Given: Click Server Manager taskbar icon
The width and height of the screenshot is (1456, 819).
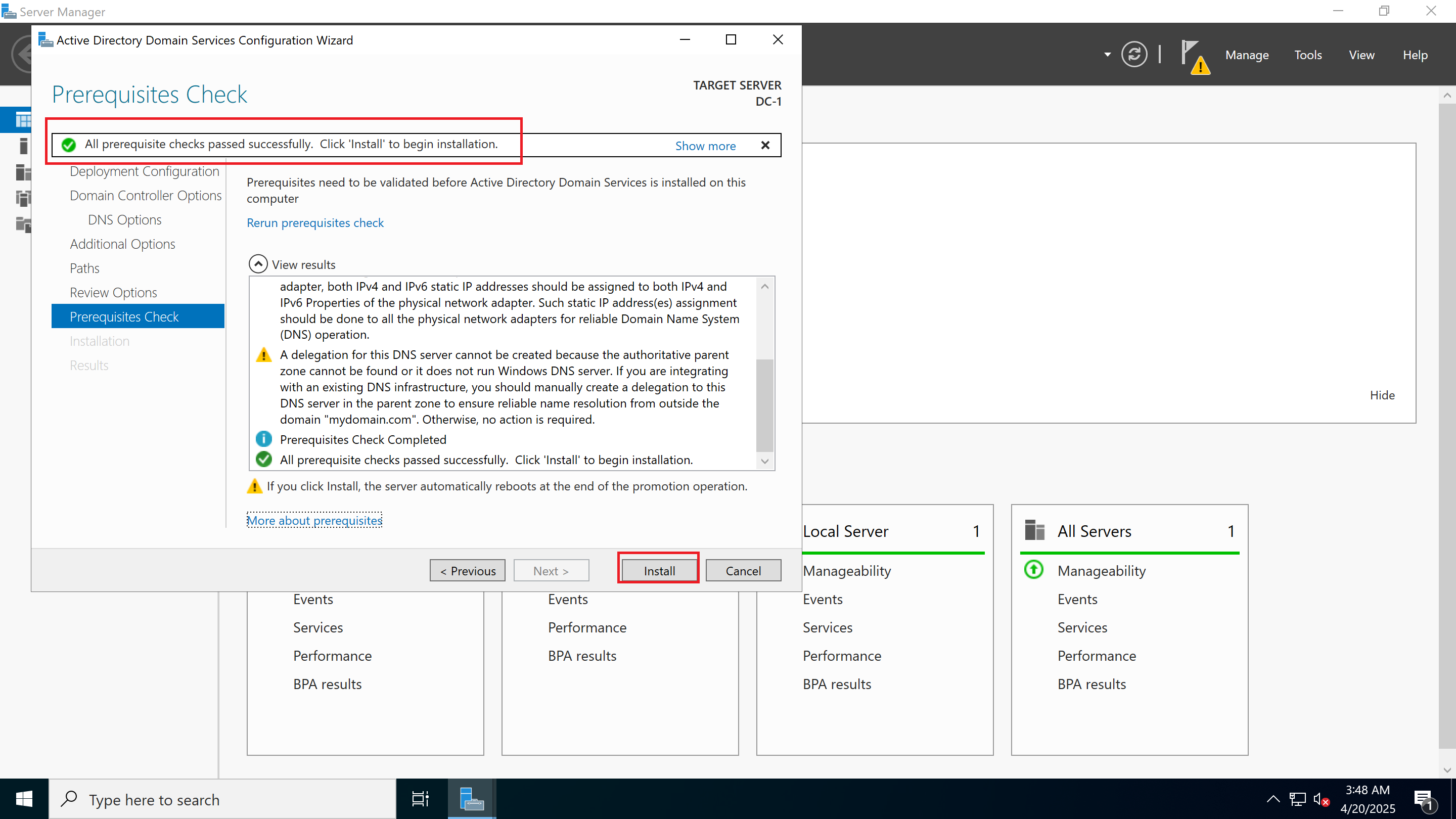Looking at the screenshot, I should (471, 799).
